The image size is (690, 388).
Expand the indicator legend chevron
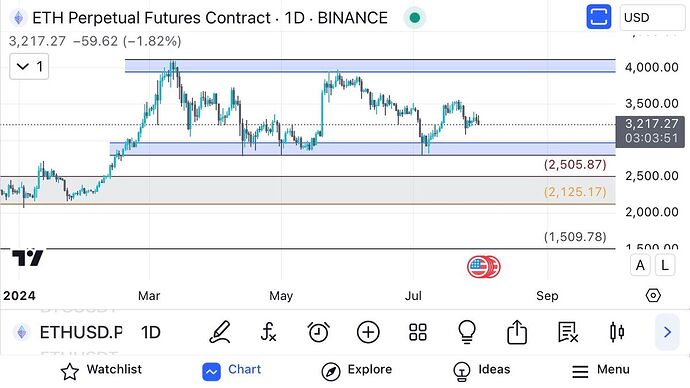pos(29,66)
